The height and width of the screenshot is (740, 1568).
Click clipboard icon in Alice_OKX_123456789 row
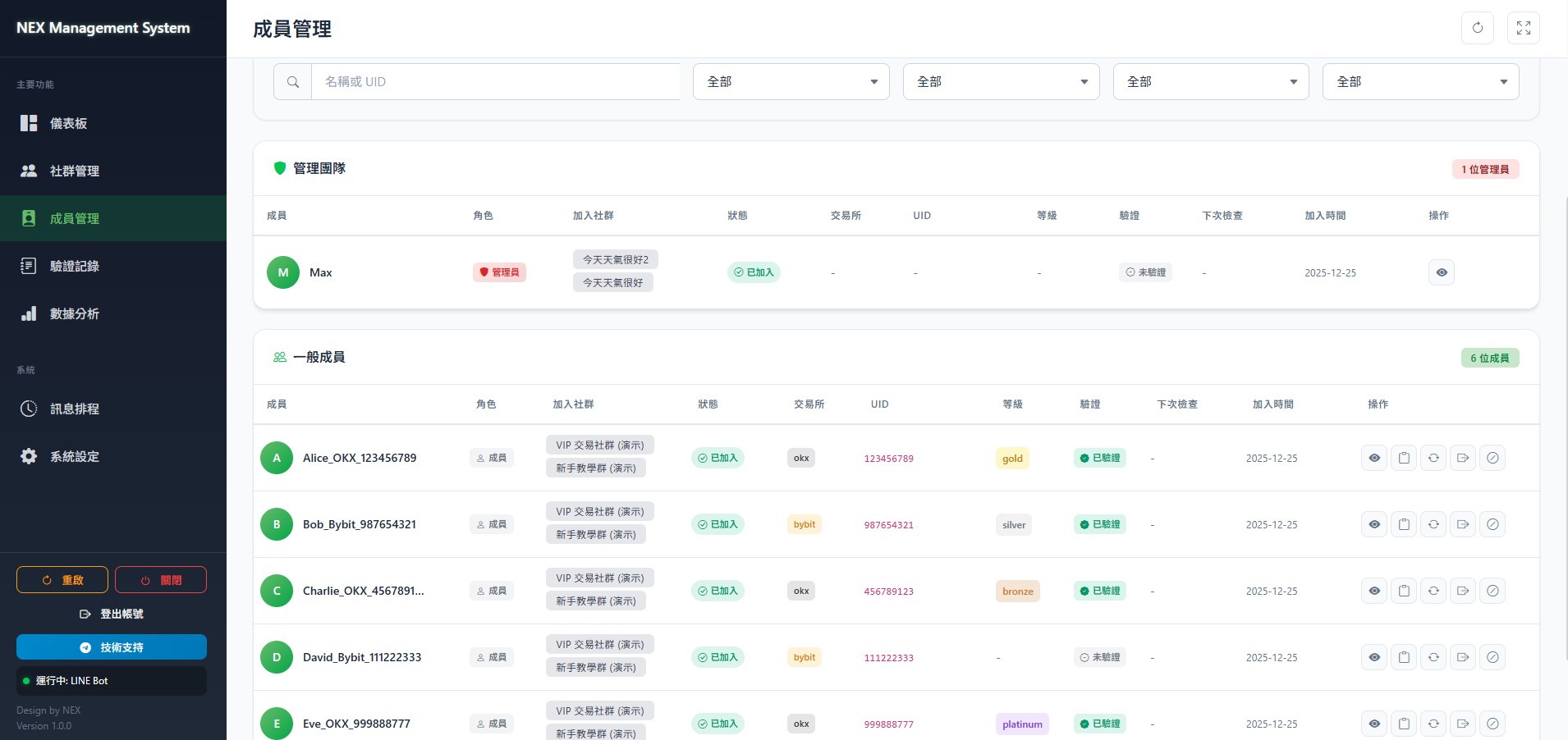pos(1404,458)
